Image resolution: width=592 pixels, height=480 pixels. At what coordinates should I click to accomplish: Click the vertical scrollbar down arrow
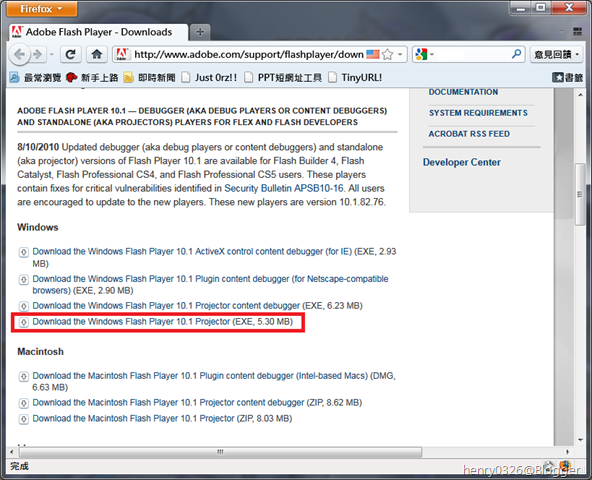580,440
